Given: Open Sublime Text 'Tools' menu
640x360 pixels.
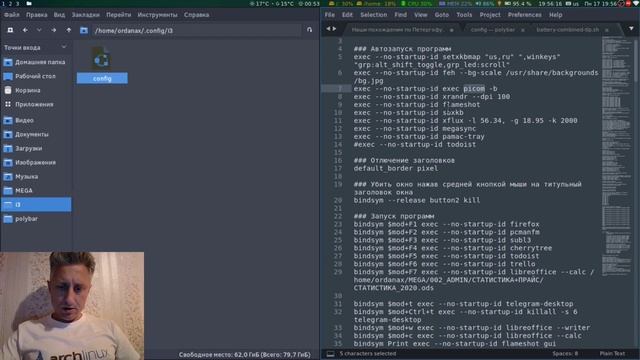Looking at the screenshot, I should (464, 15).
